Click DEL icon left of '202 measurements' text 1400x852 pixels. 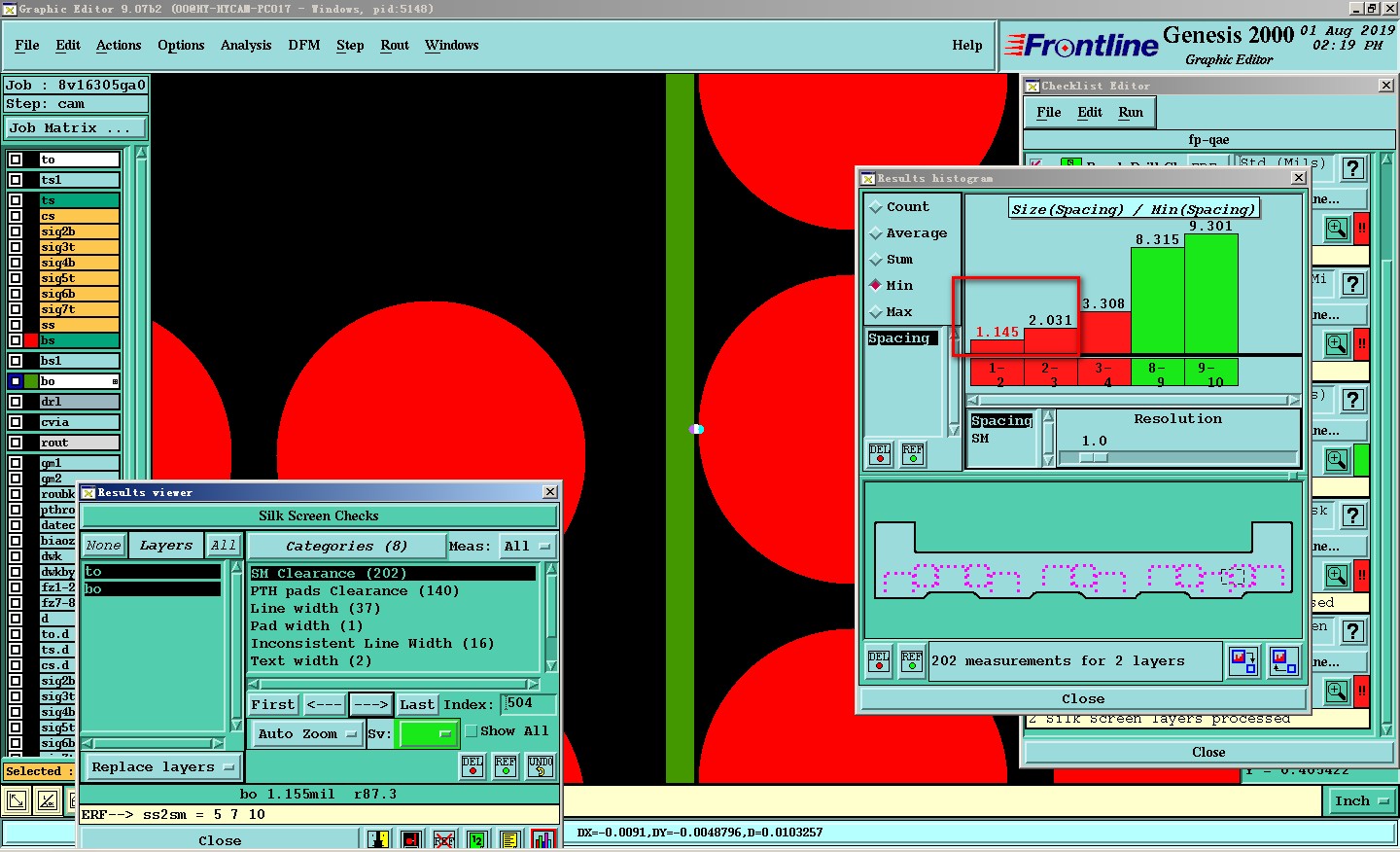point(879,661)
